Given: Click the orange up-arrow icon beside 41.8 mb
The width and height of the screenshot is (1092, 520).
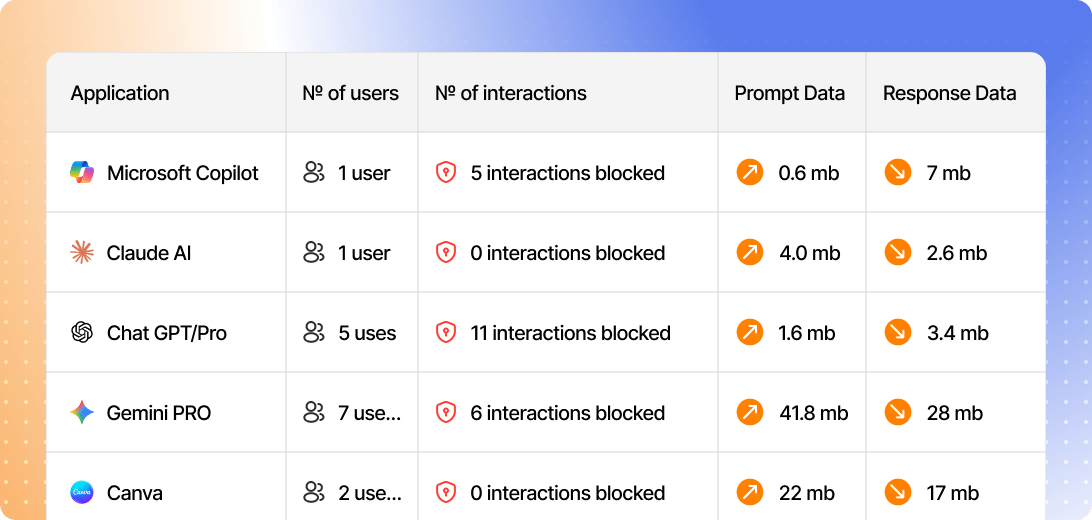Looking at the screenshot, I should [749, 413].
